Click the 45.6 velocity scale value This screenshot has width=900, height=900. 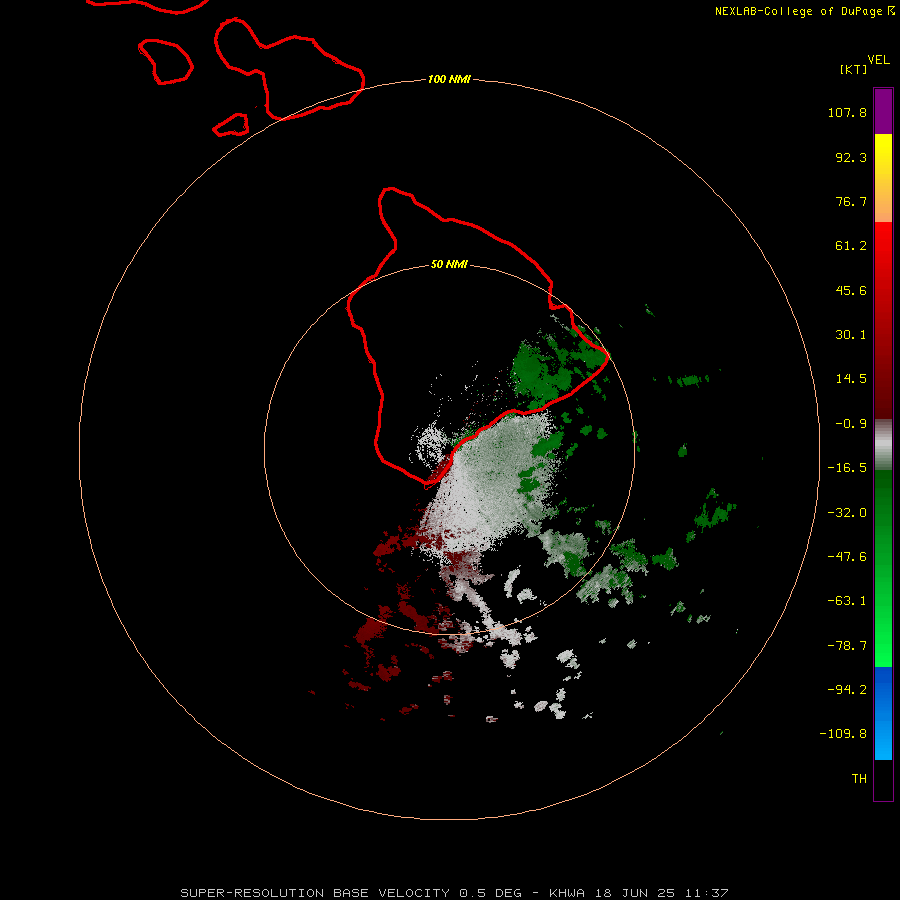pyautogui.click(x=851, y=290)
